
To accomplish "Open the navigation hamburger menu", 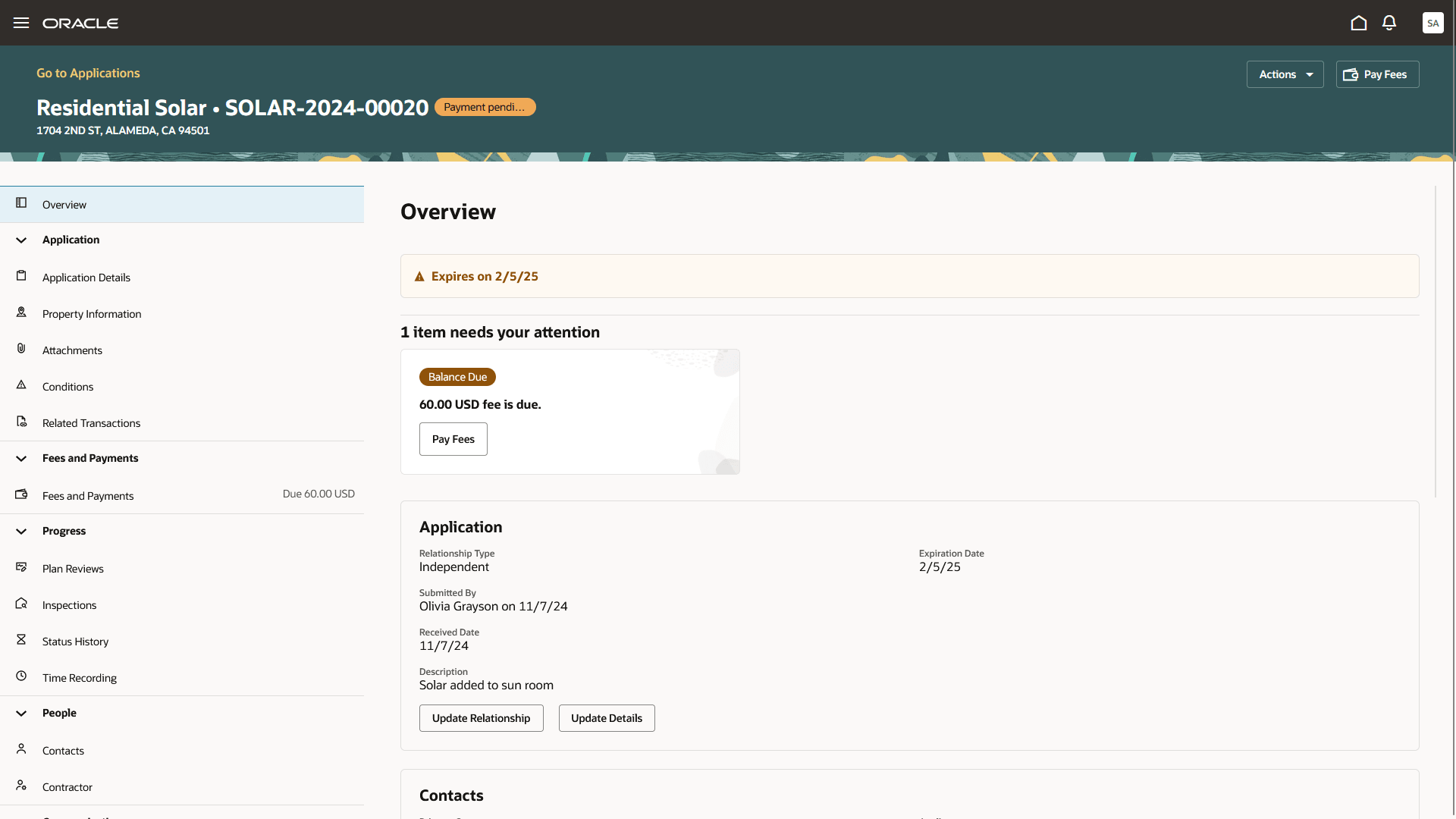I will (21, 23).
